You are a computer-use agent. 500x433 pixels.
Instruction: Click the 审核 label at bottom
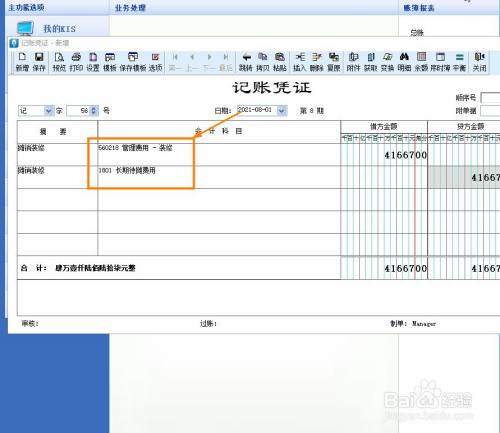click(x=30, y=323)
